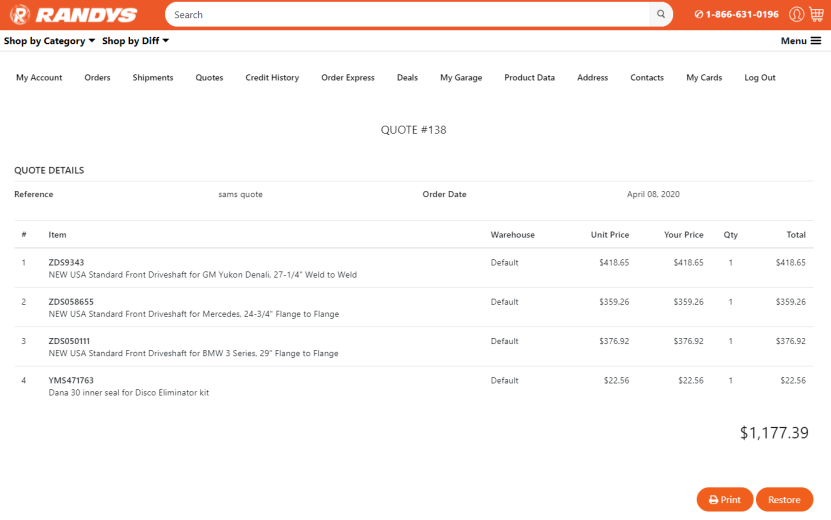Click the Randys logo
The width and height of the screenshot is (831, 520).
point(74,15)
